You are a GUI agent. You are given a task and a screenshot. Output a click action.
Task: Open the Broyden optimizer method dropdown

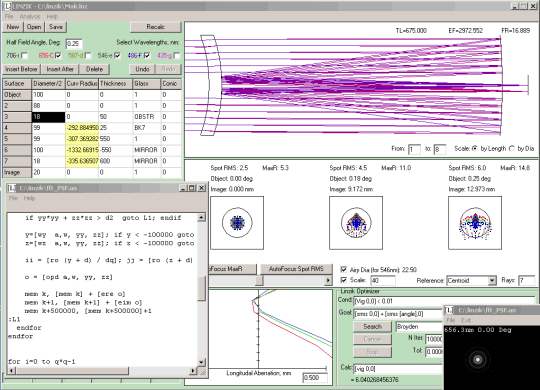(419, 327)
